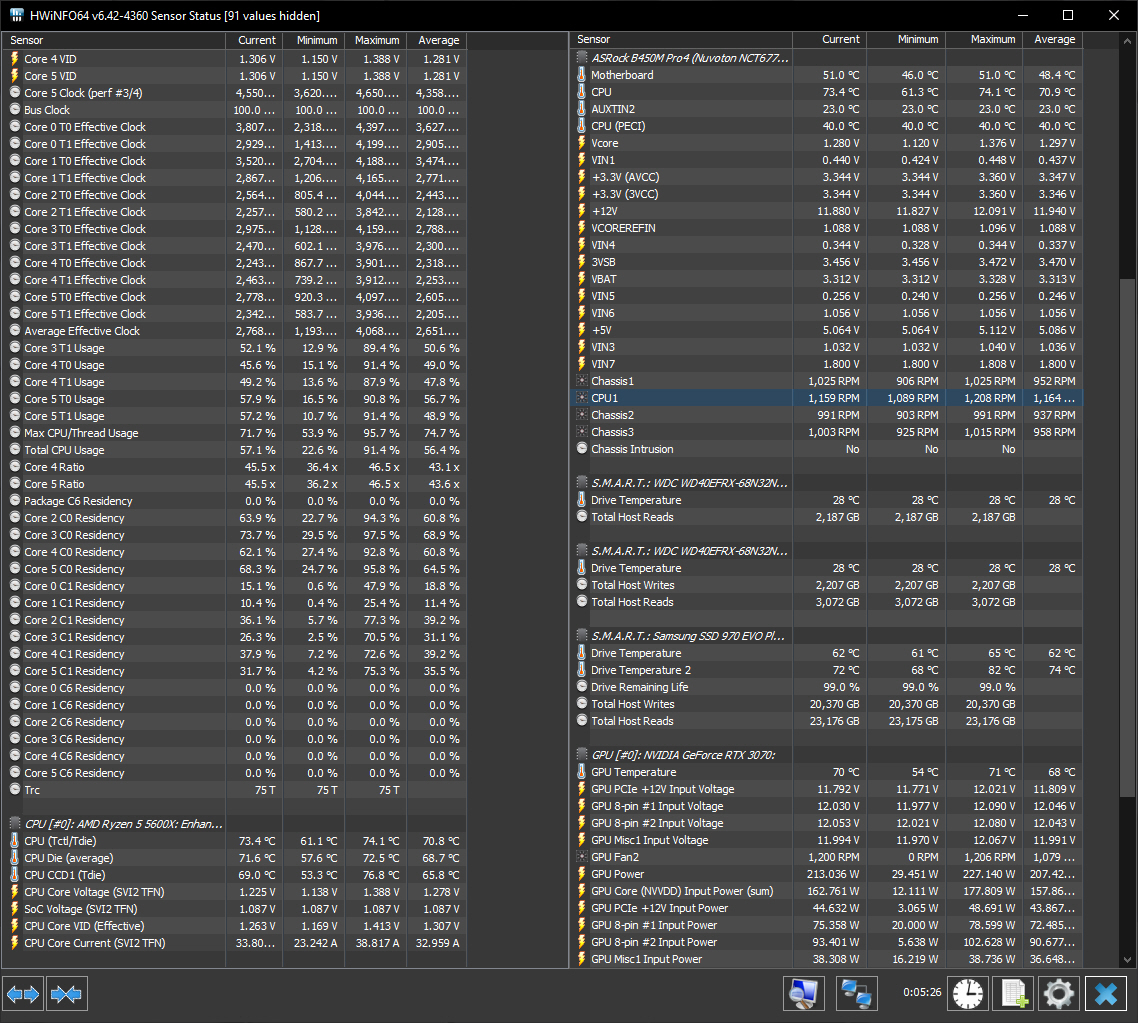Click the power icon next to GPU Power
The width and height of the screenshot is (1138, 1023).
tap(581, 874)
